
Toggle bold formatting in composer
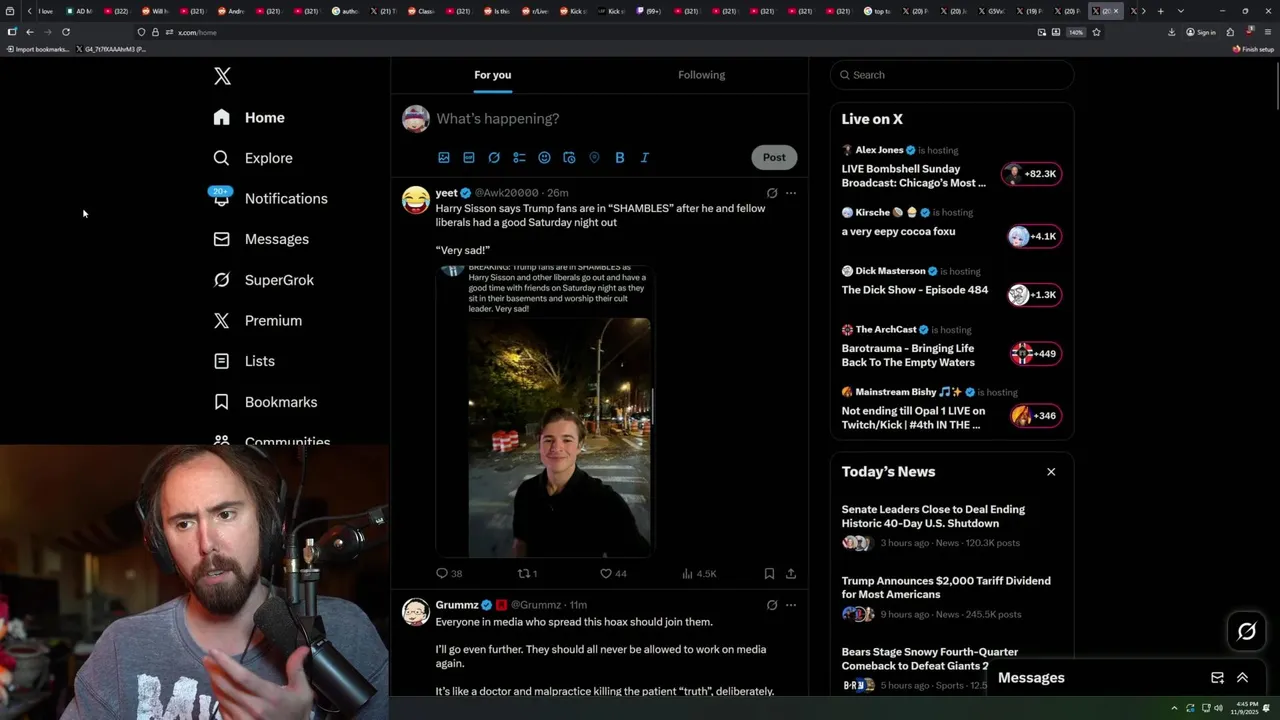coord(619,157)
